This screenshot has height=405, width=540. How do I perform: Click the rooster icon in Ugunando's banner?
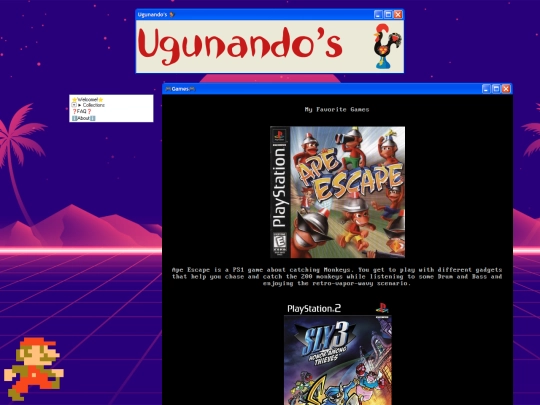(387, 46)
